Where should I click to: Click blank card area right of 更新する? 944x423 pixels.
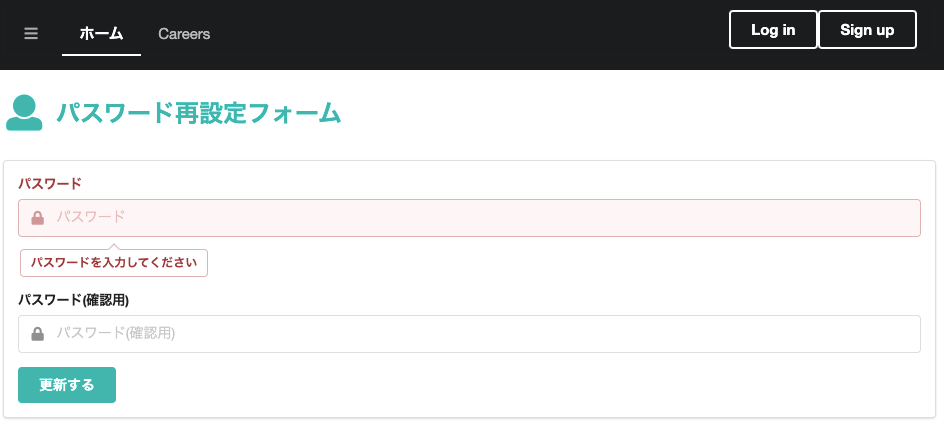pos(518,385)
